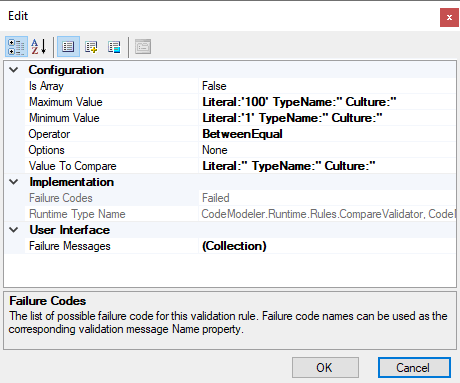The height and width of the screenshot is (383, 460).
Task: Select the Failure Messages property label
Action: (x=70, y=246)
